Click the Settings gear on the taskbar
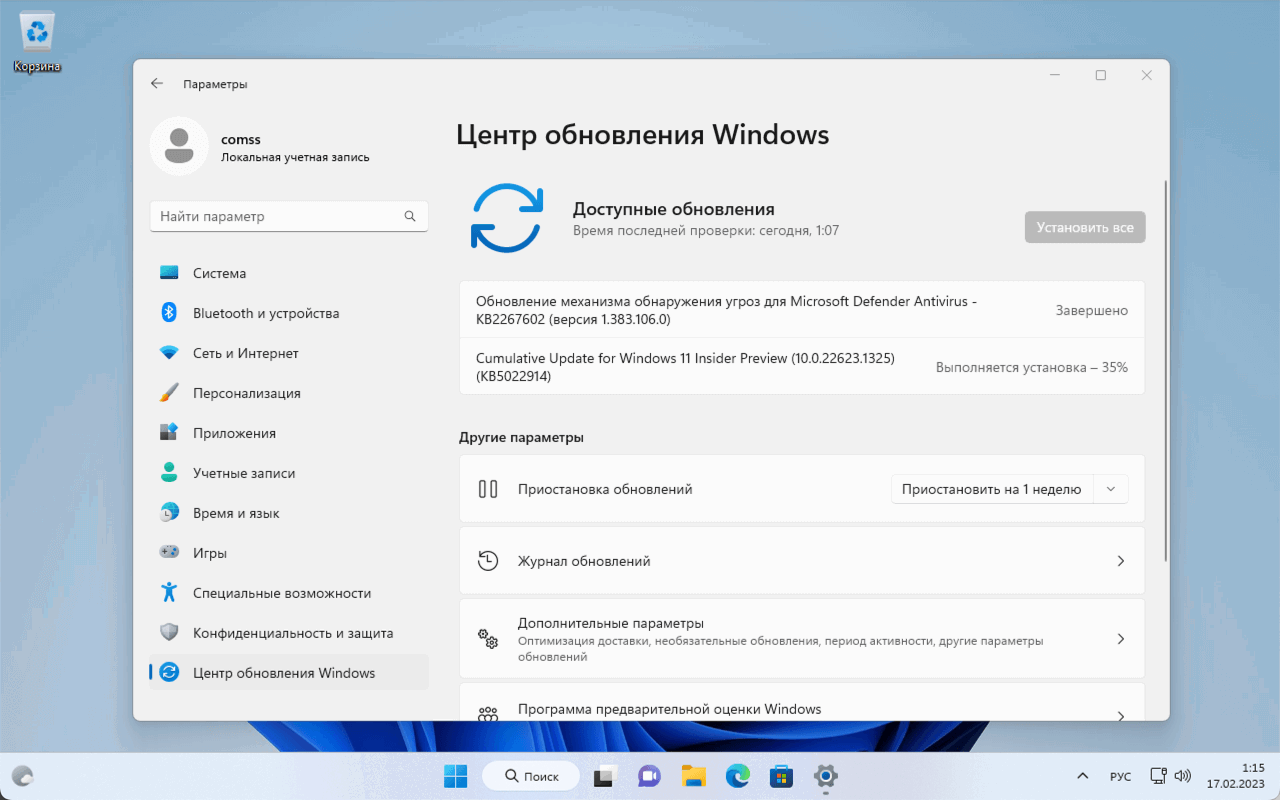The width and height of the screenshot is (1280, 800). [x=825, y=776]
